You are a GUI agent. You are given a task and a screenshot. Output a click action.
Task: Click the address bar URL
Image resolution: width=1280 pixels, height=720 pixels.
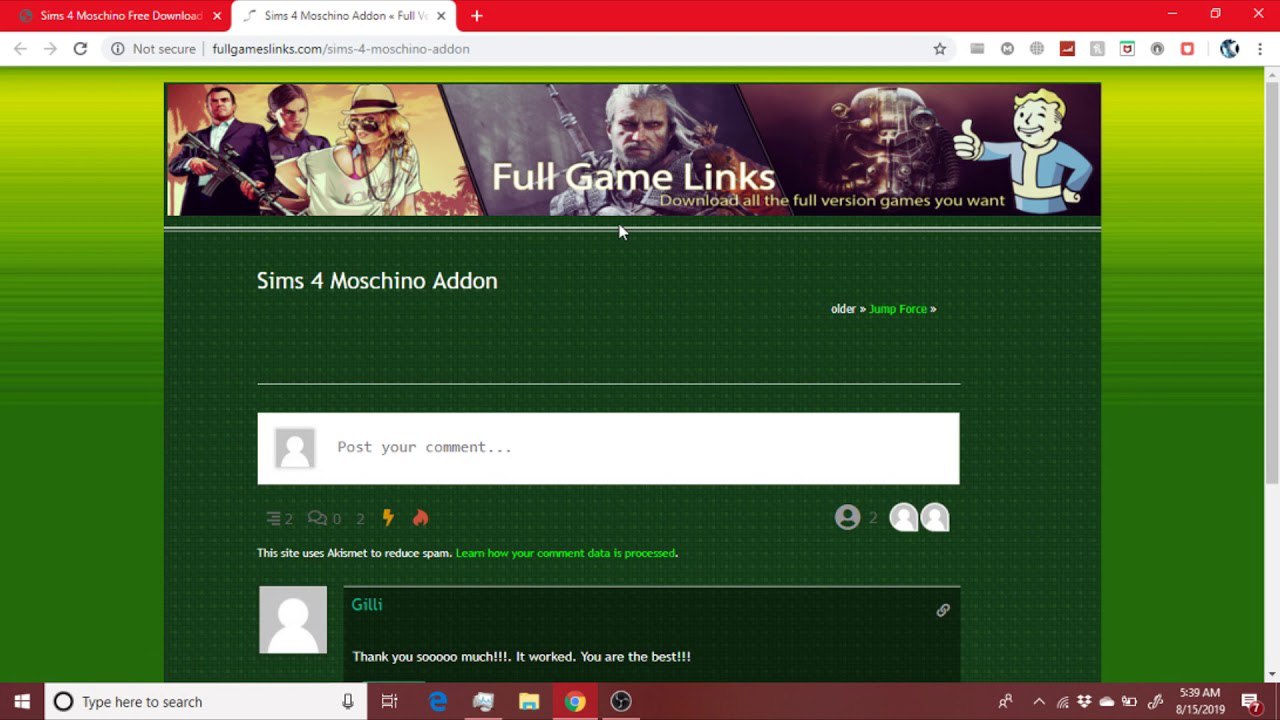(x=341, y=48)
